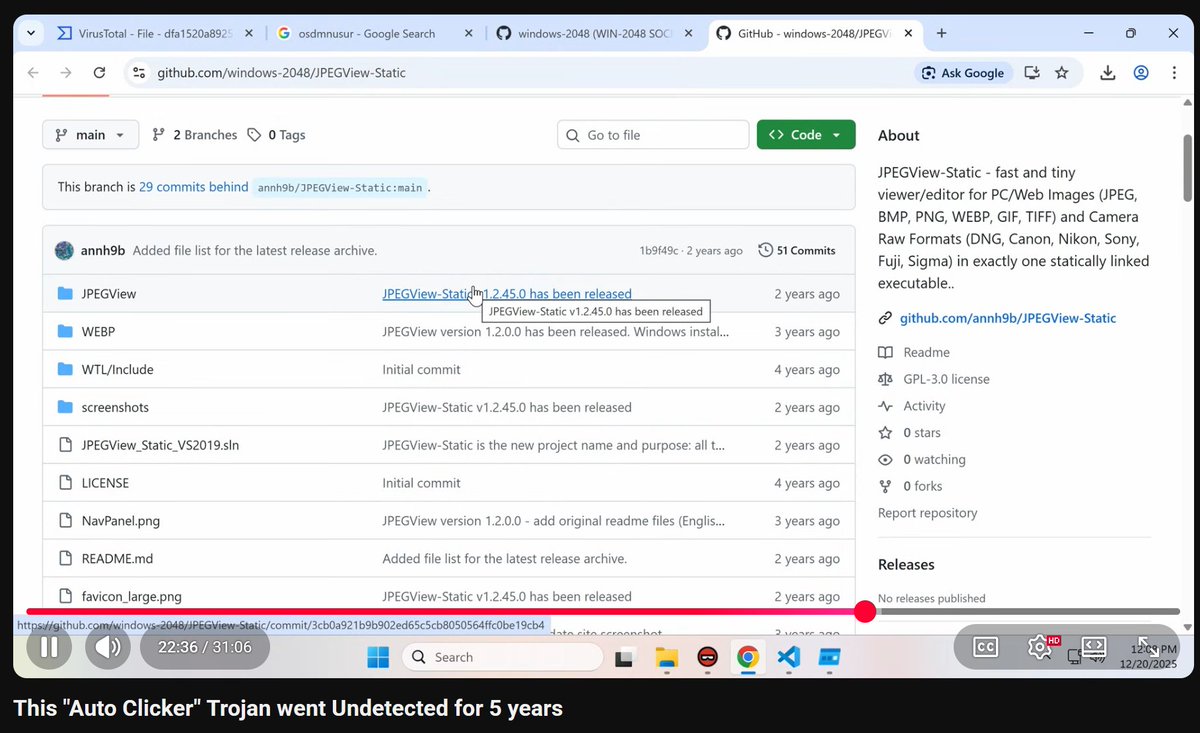The image size is (1200, 733).
Task: Open the Releases heading link
Action: click(906, 564)
